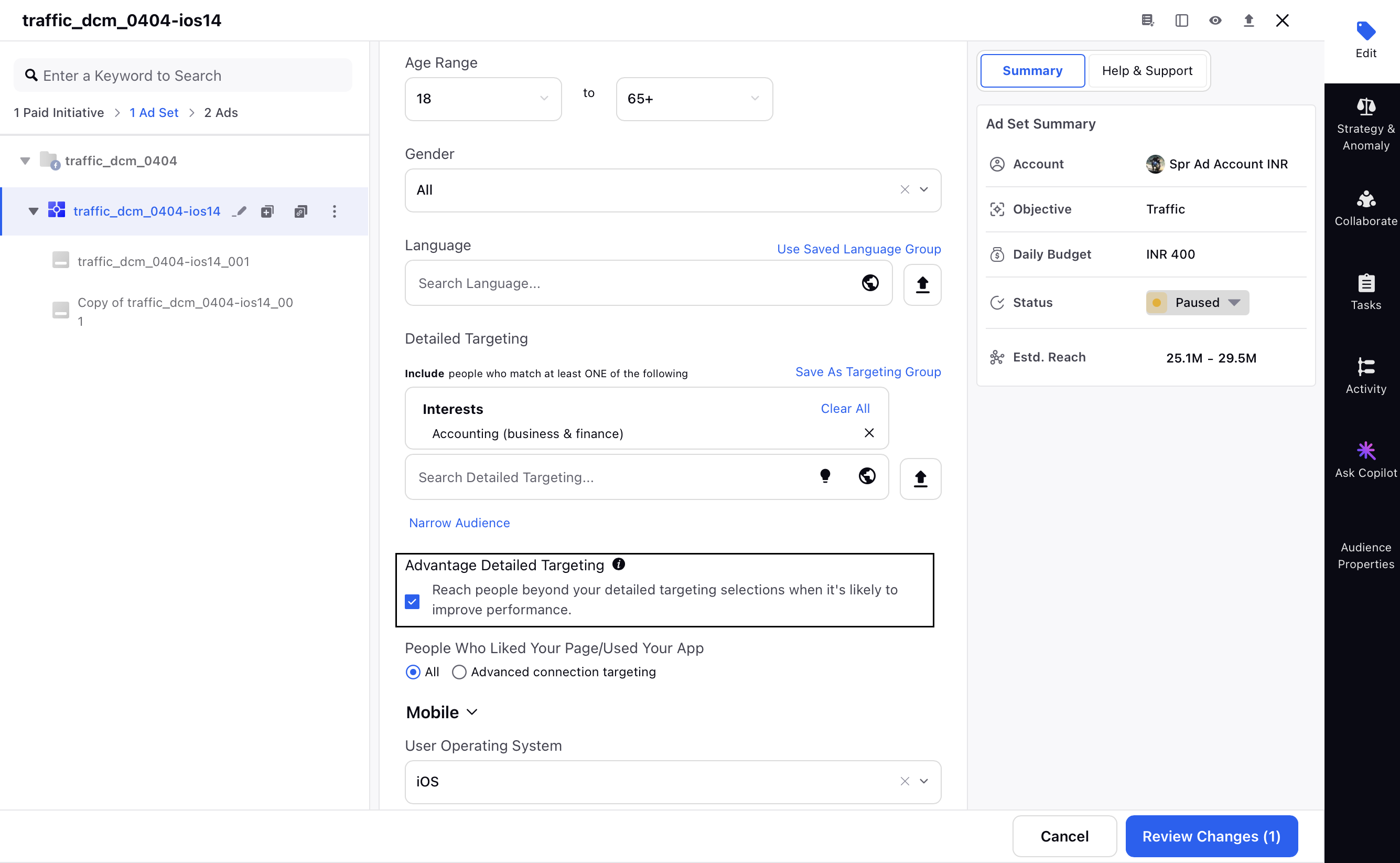Open Audience Properties sidebar
This screenshot has width=1400, height=863.
pyautogui.click(x=1366, y=556)
